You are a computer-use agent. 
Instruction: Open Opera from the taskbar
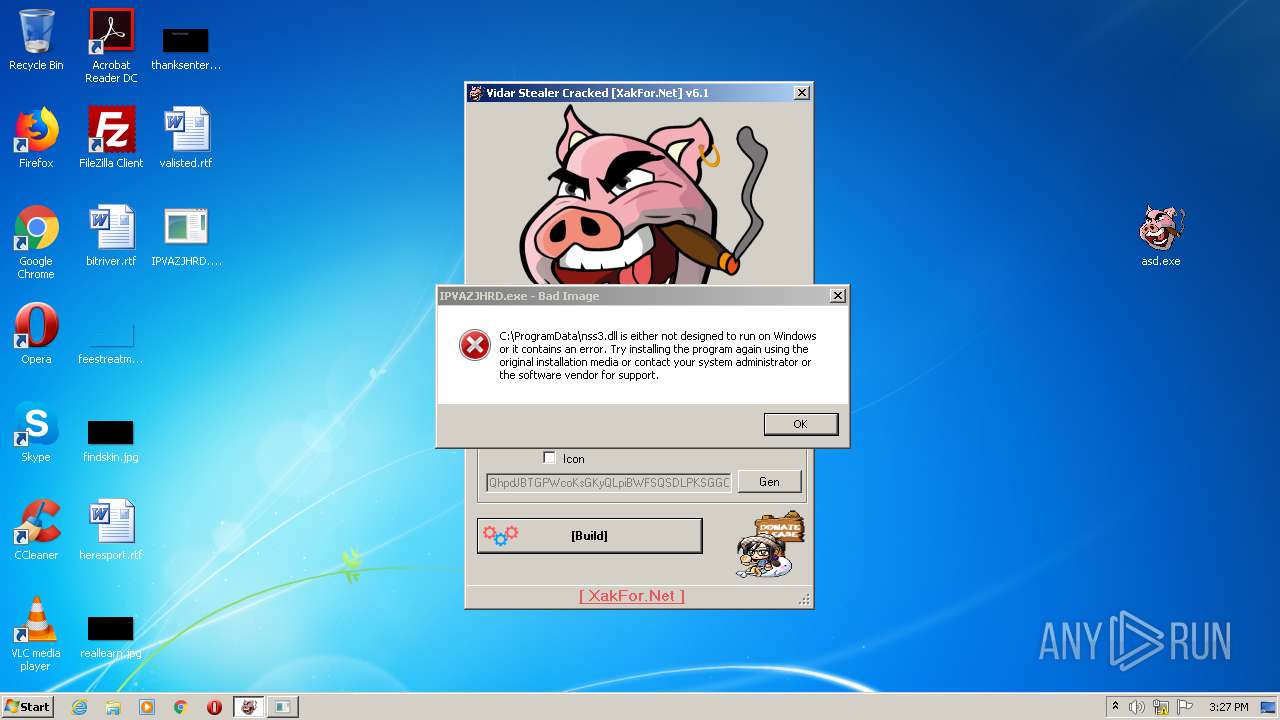tap(214, 707)
